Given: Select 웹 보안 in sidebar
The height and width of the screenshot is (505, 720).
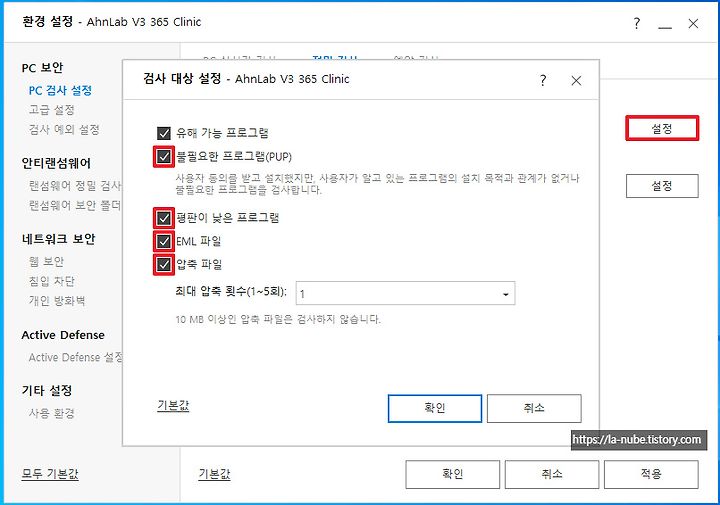Looking at the screenshot, I should pyautogui.click(x=46, y=262).
